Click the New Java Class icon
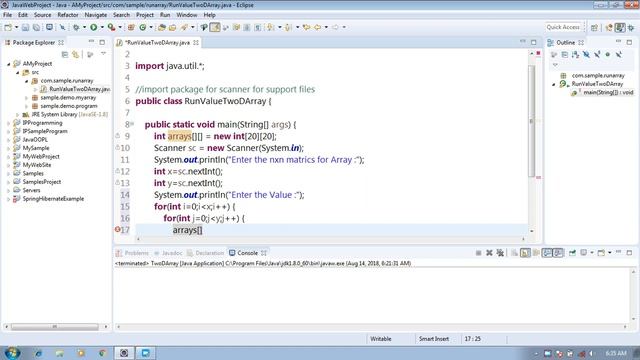Screen dimensions: 640x360 pyautogui.click(x=142, y=27)
